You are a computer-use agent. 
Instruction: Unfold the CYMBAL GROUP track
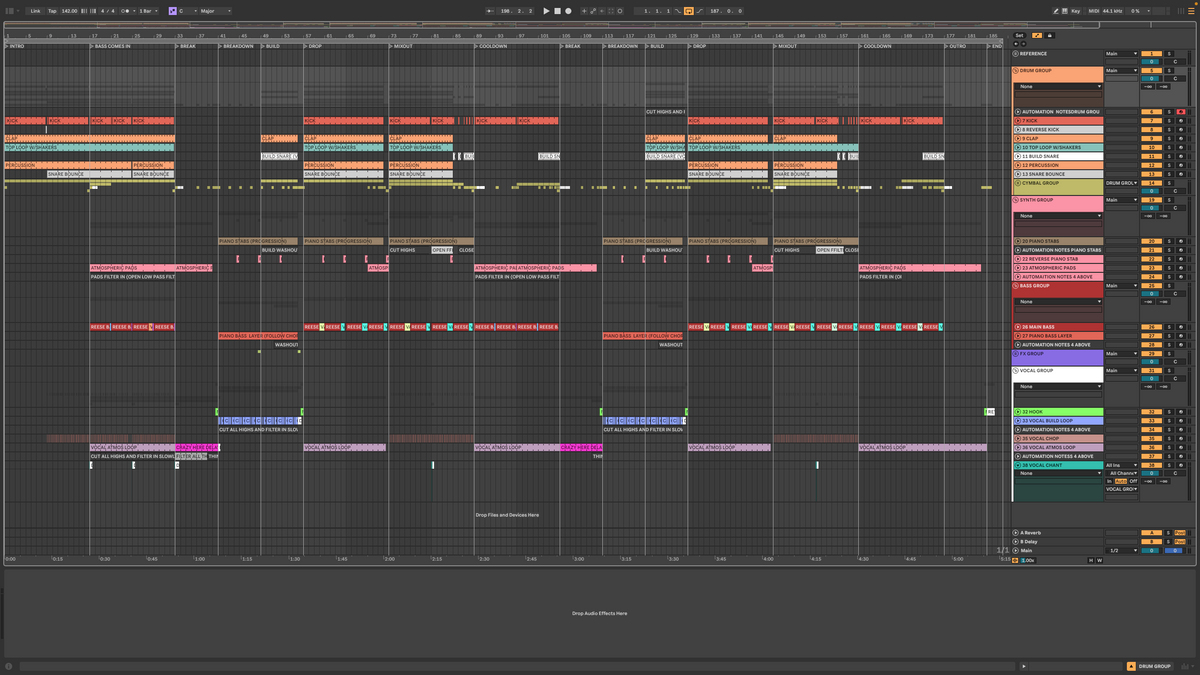1016,183
